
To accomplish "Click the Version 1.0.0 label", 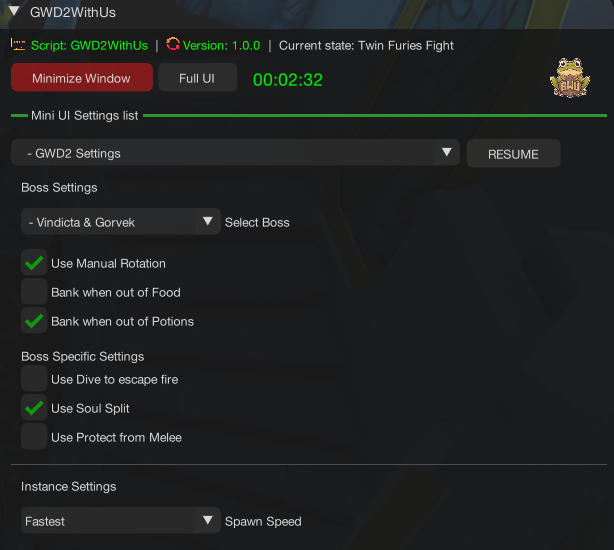I will tap(221, 45).
